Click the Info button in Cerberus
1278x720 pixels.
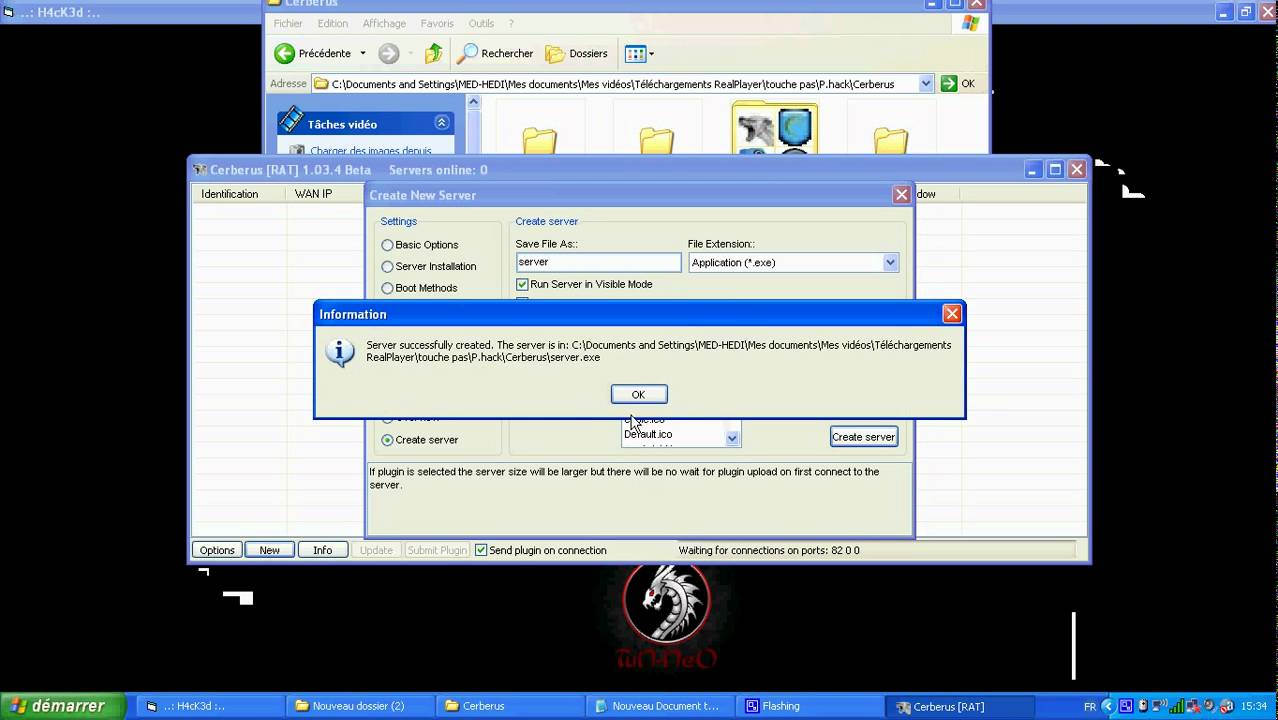323,550
